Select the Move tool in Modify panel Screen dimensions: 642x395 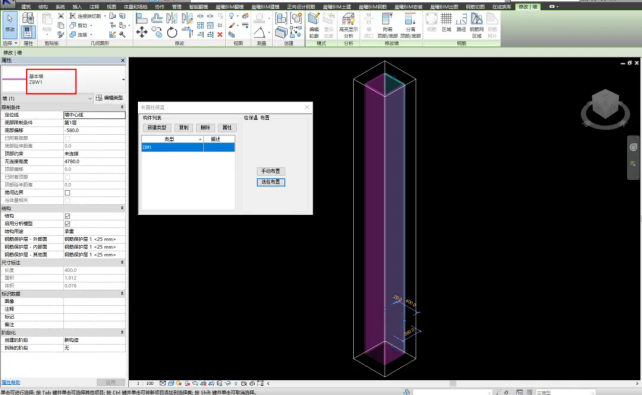(x=142, y=32)
